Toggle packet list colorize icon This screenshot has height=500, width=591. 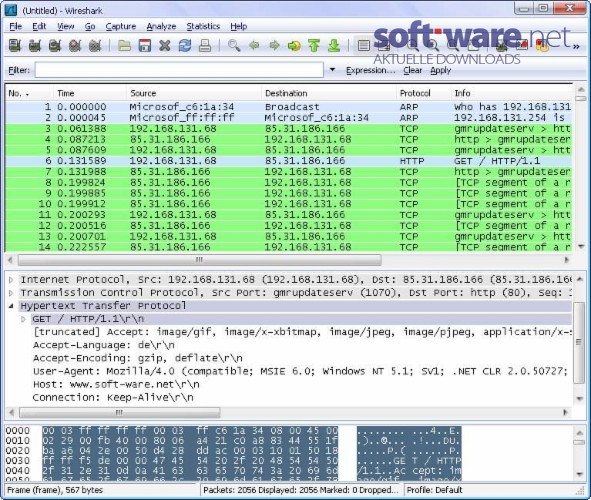point(364,46)
